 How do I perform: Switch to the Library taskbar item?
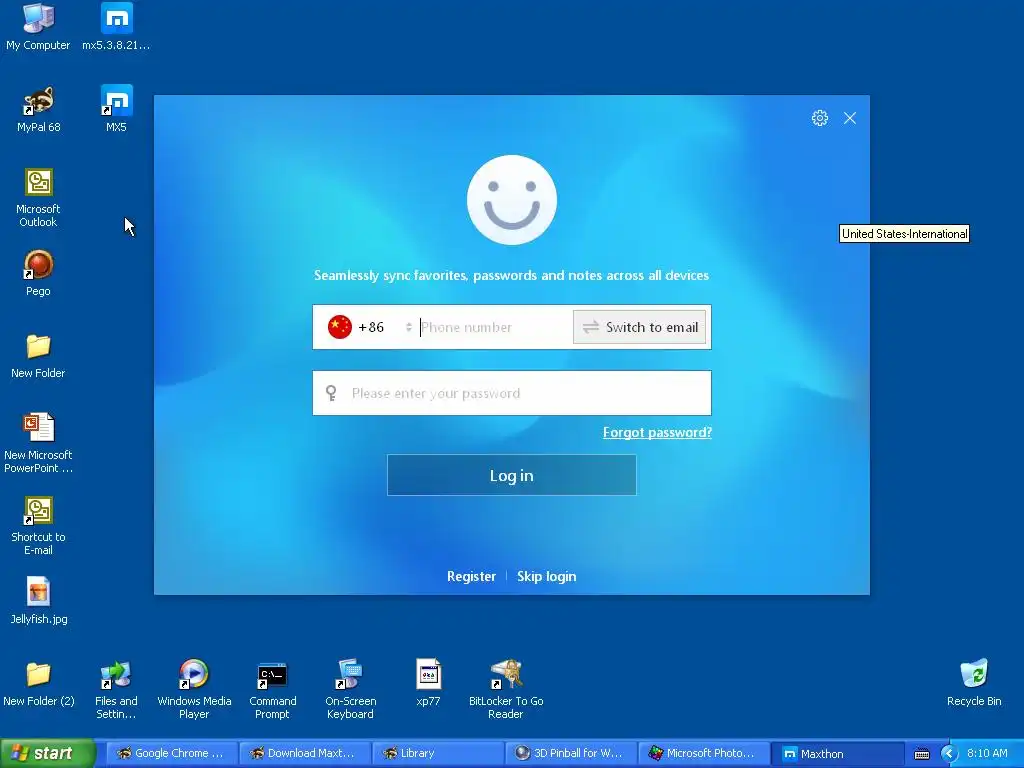point(438,753)
